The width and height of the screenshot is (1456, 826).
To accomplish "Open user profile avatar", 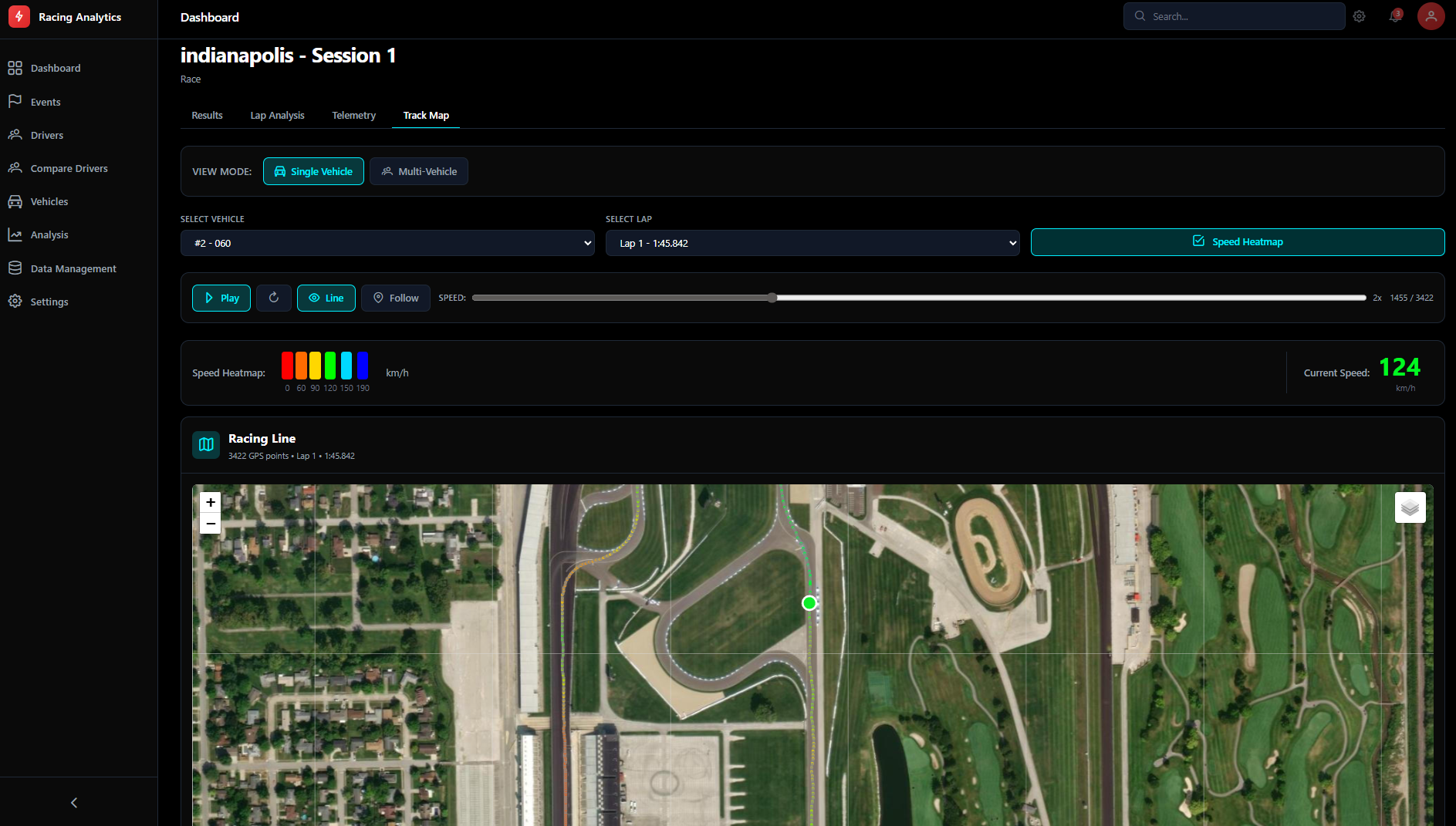I will 1431,16.
